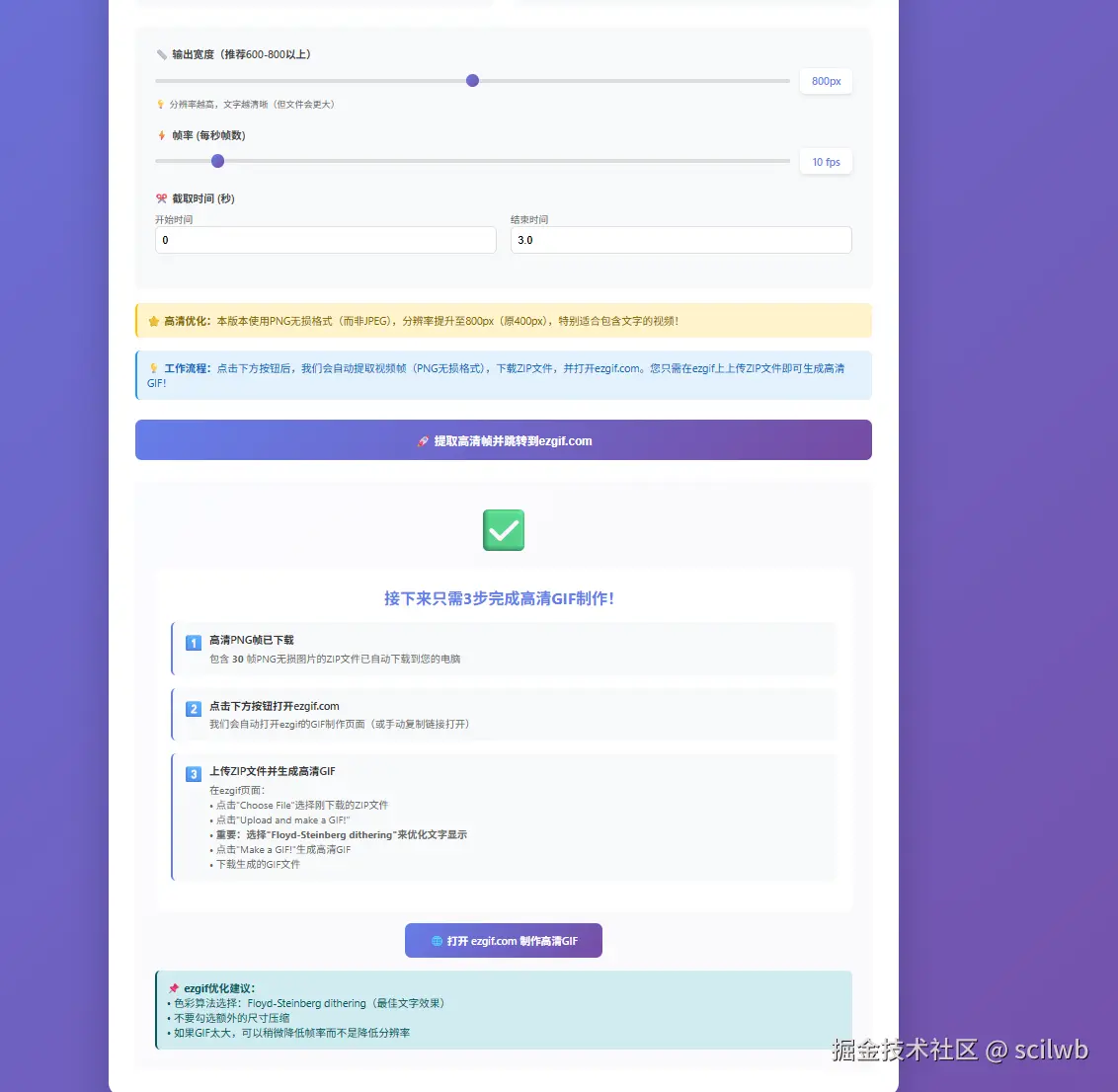
Task: Click the star icon in HD optimization note
Action: pyautogui.click(x=153, y=322)
